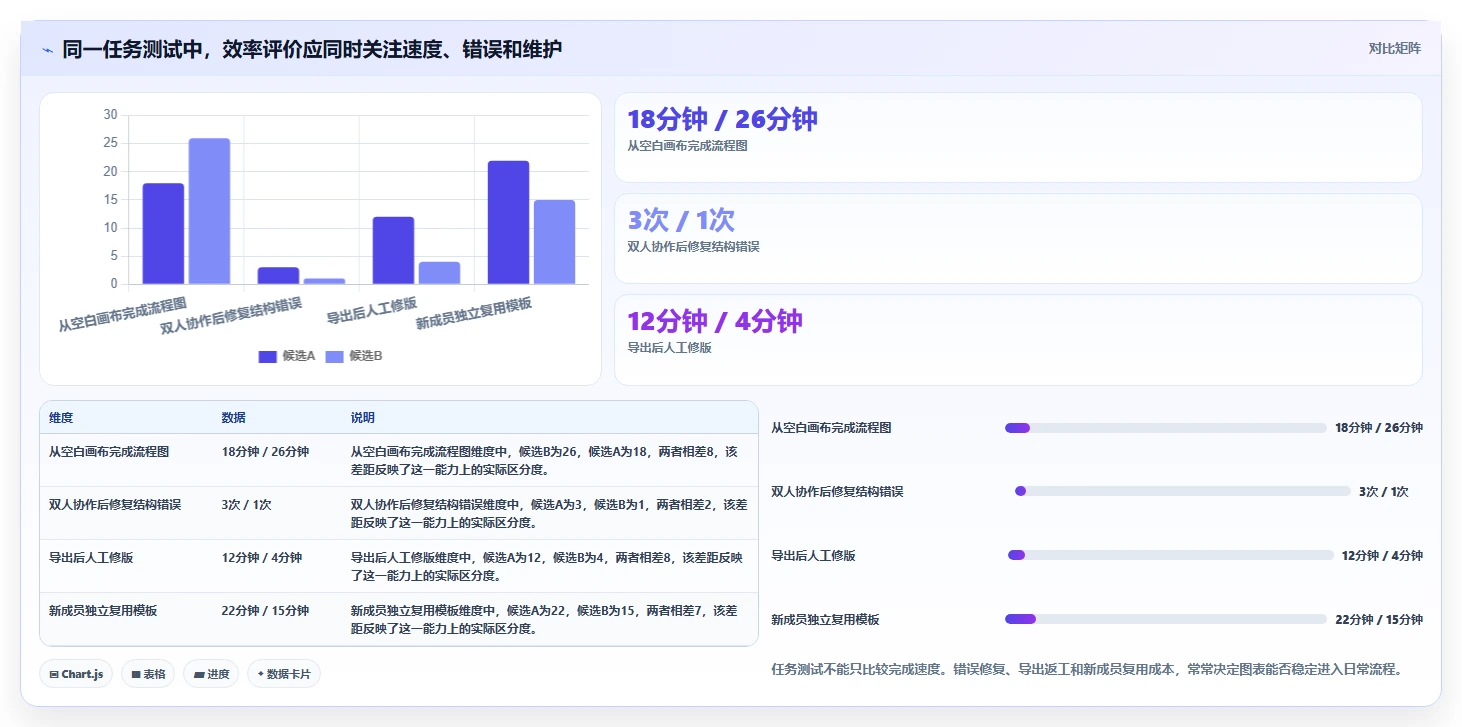Click the explanation text mentioning 两者相差7
The image size is (1462, 727).
[x=545, y=619]
